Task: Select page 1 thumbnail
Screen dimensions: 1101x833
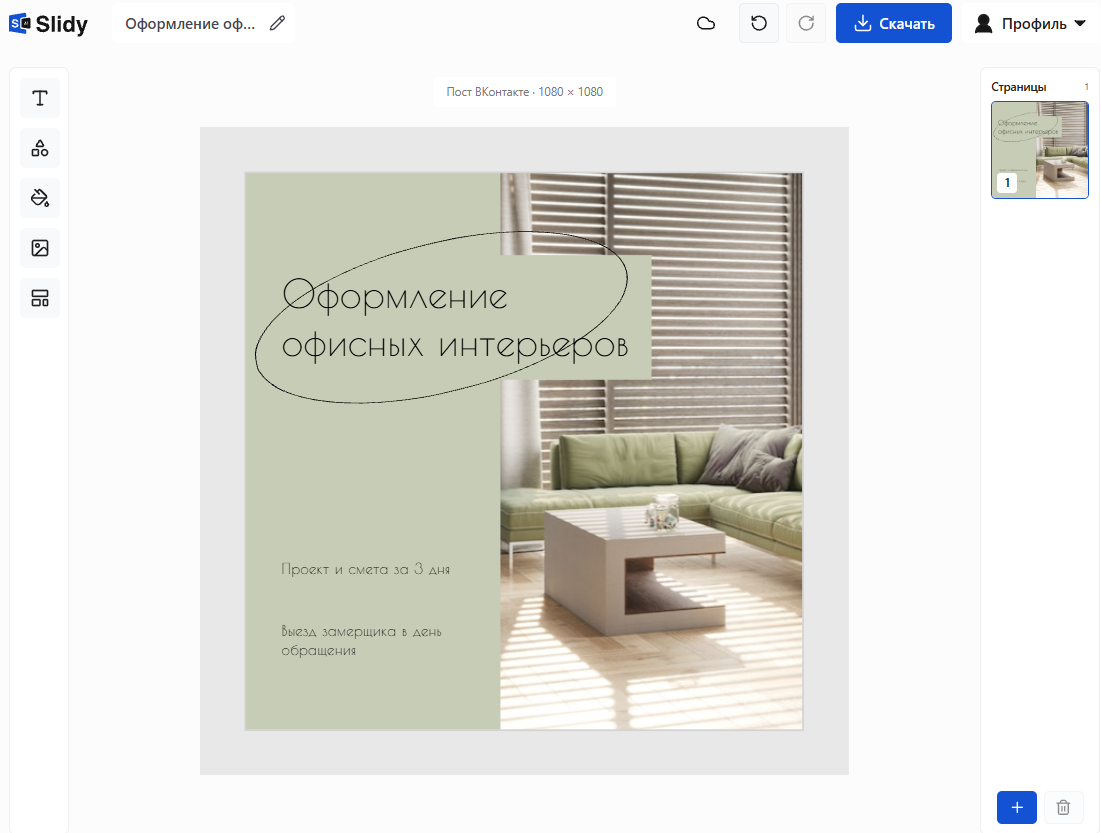Action: [x=1039, y=150]
